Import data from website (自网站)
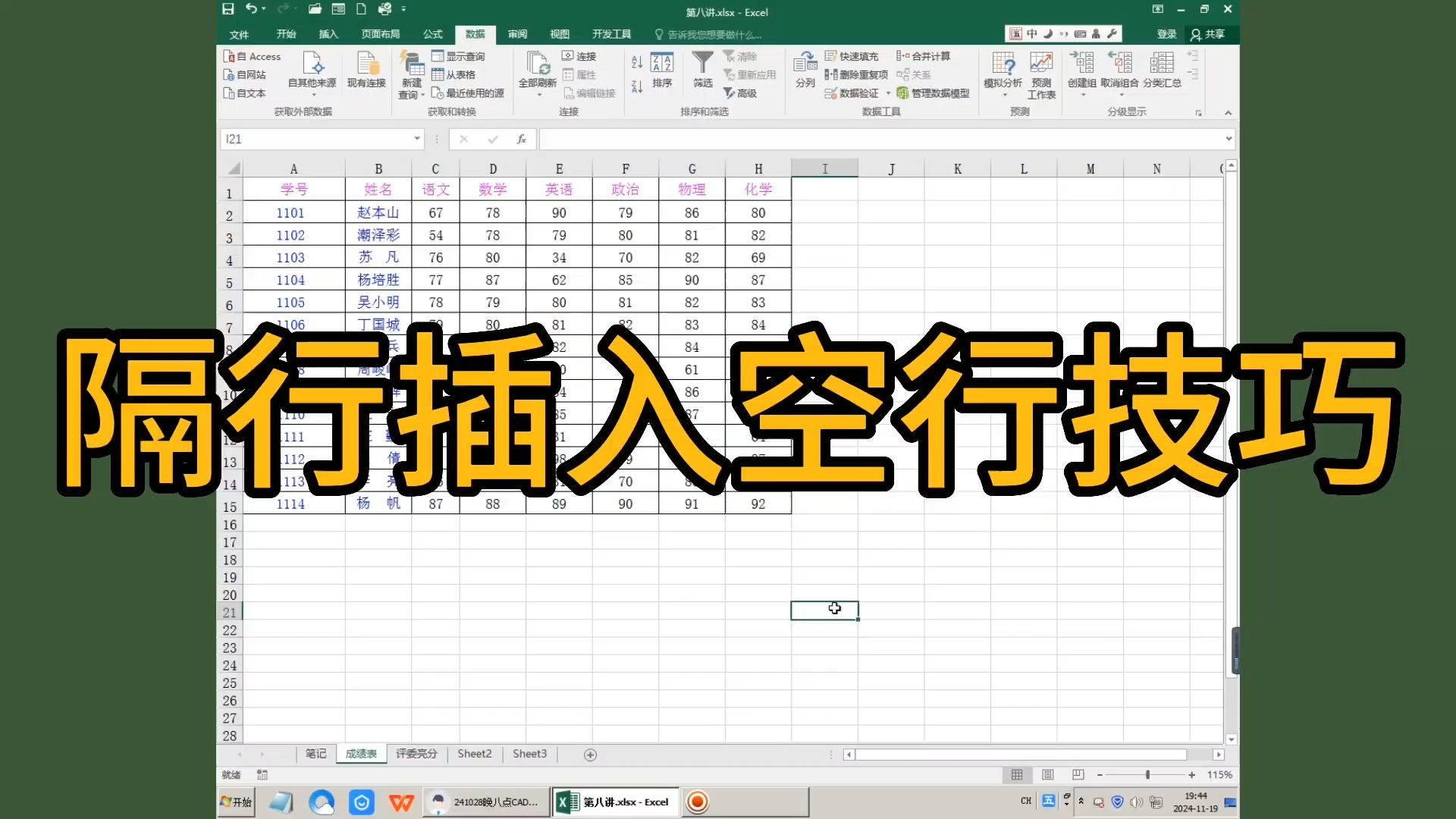Image resolution: width=1456 pixels, height=819 pixels. click(245, 74)
